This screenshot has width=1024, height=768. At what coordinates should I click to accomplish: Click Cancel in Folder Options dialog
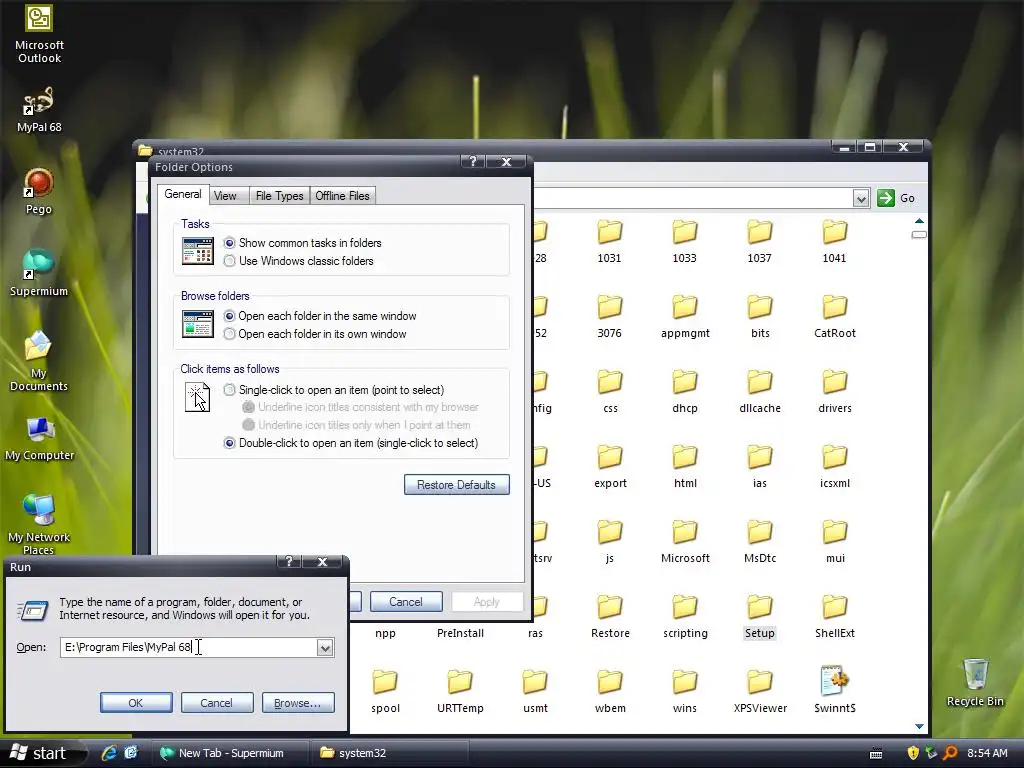coord(406,601)
